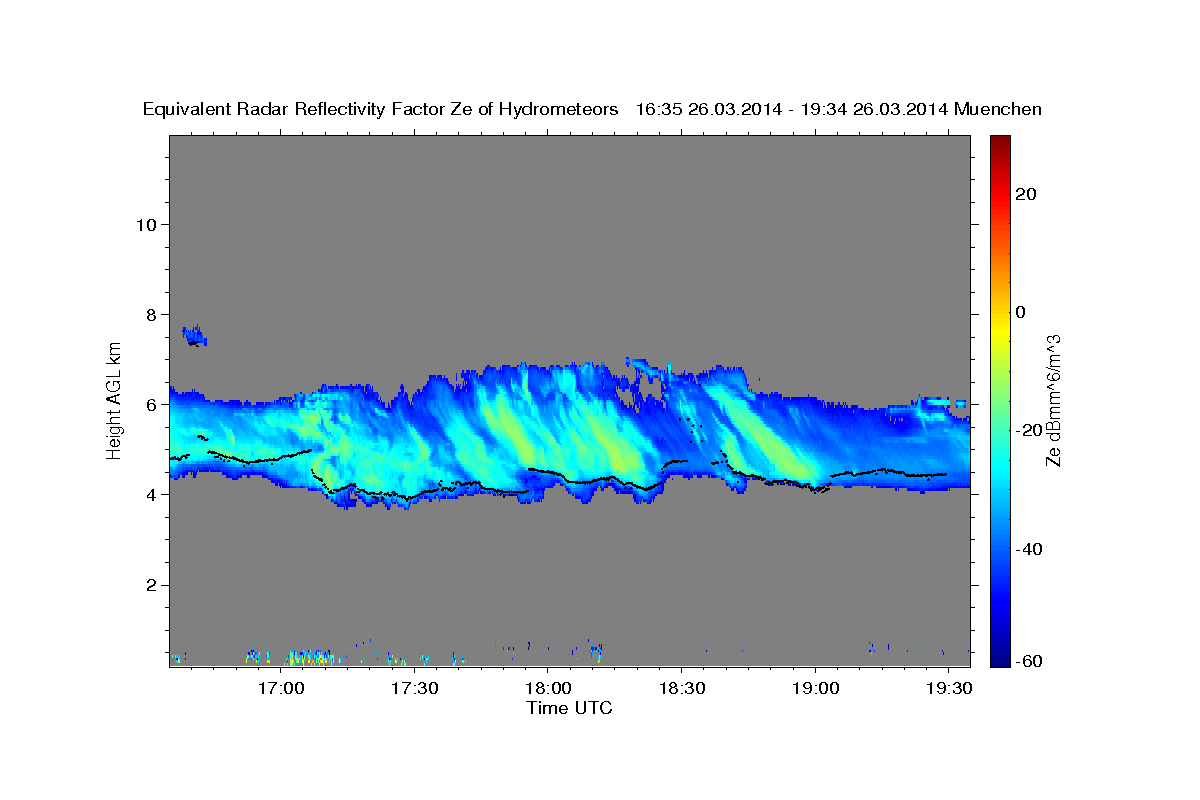Click the '18:30' time tick label
This screenshot has width=1200, height=800.
click(x=681, y=689)
